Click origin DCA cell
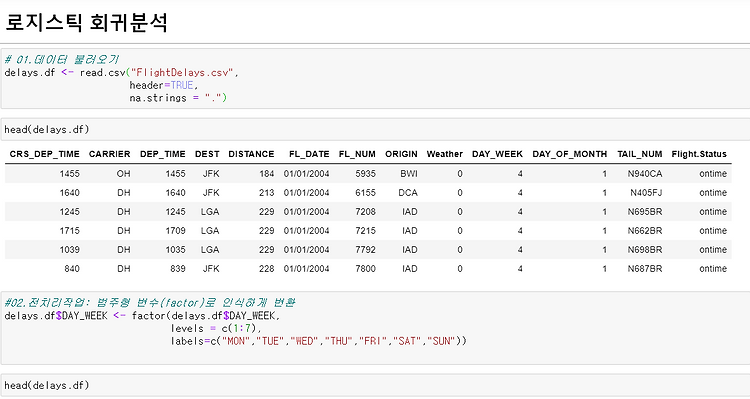The height and width of the screenshot is (399, 750). point(408,193)
